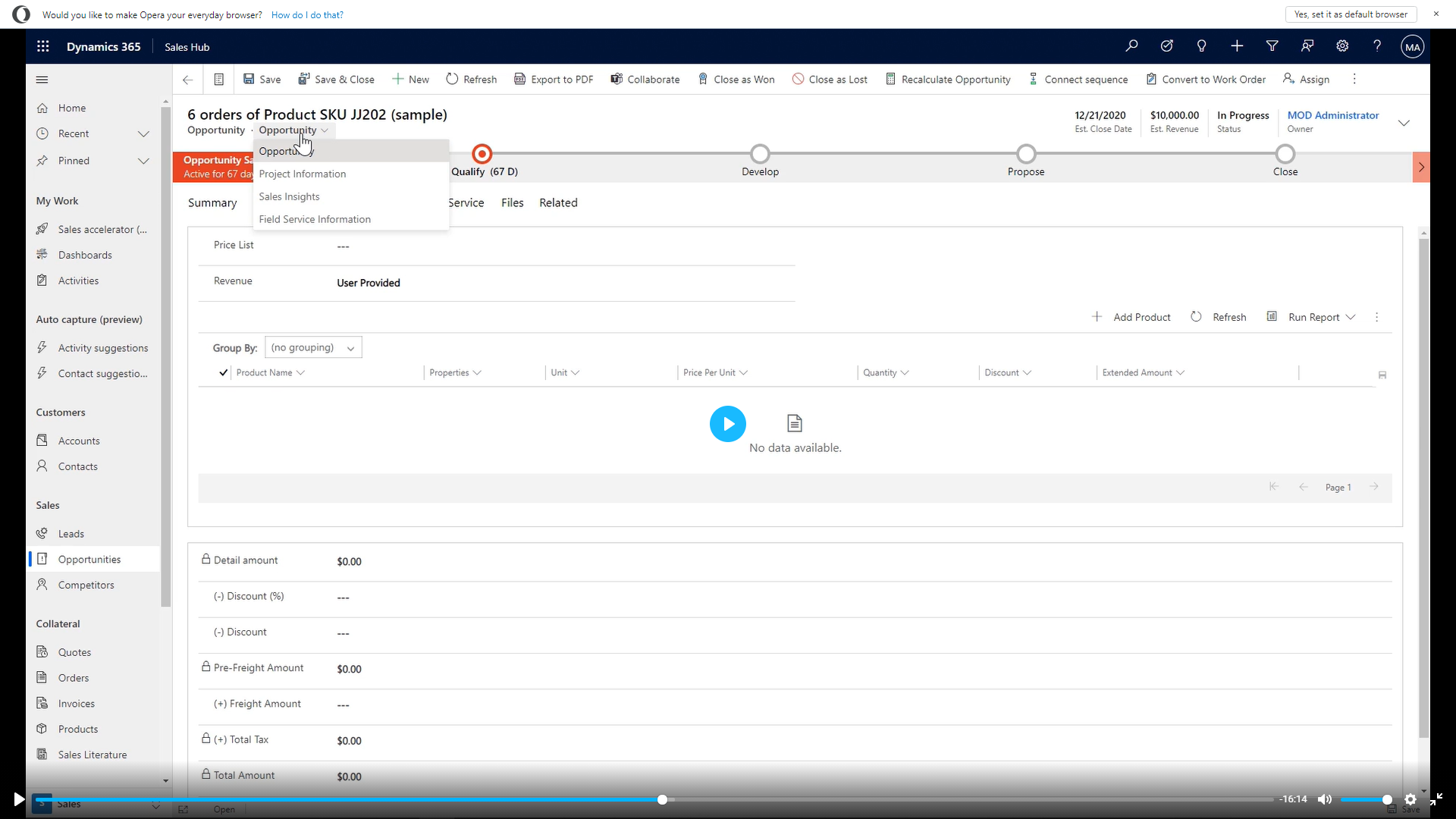The height and width of the screenshot is (819, 1456).
Task: Open the help question mark icon
Action: click(x=1377, y=46)
